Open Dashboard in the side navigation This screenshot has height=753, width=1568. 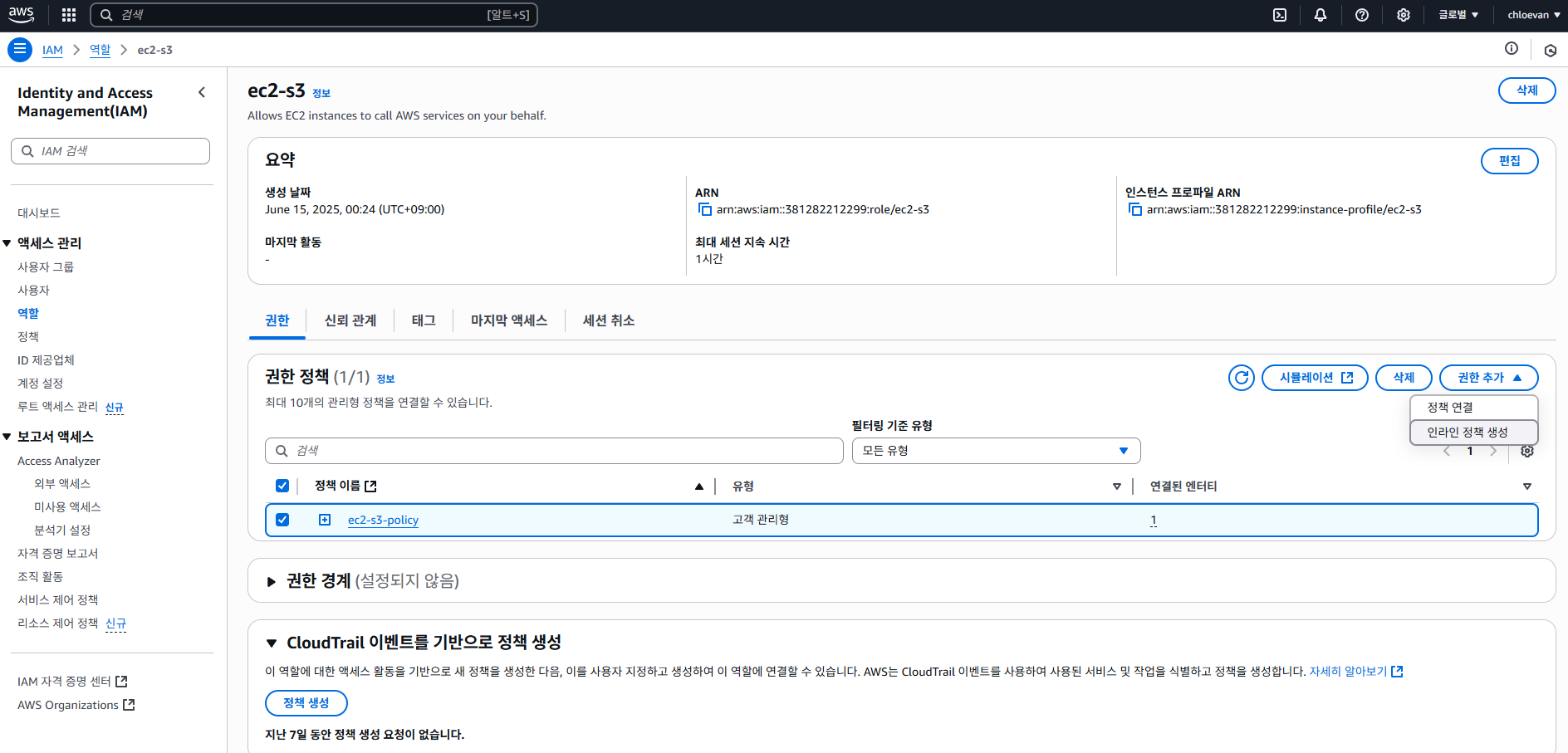38,213
